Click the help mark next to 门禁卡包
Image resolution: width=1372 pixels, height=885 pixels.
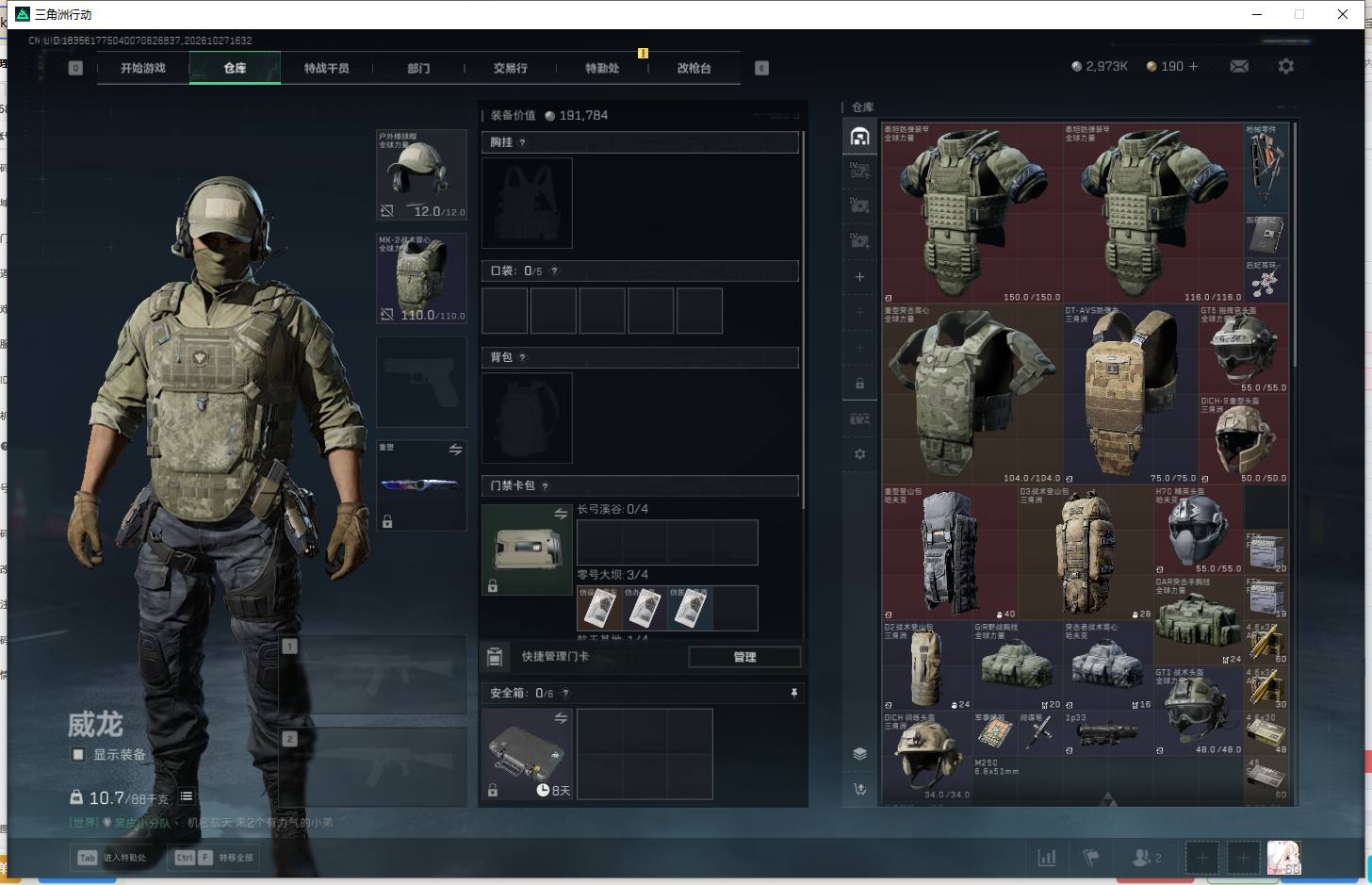pos(545,486)
